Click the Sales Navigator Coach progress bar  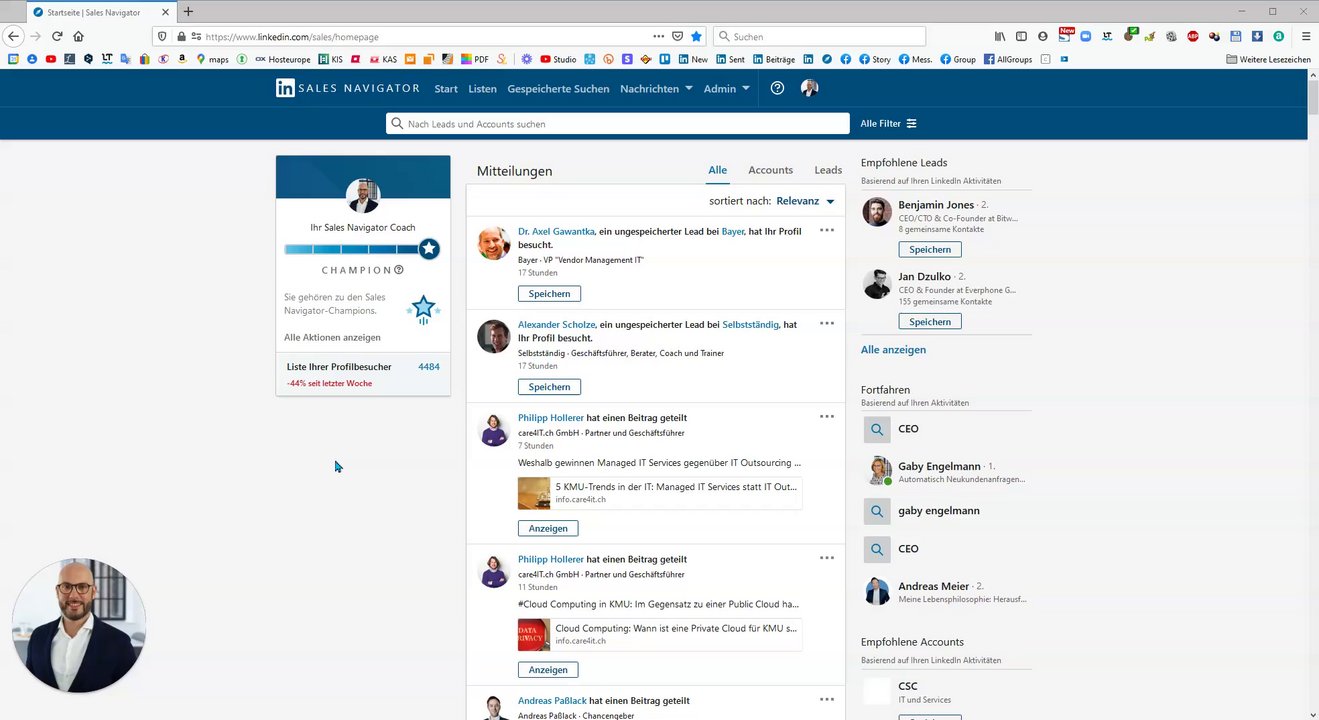point(361,249)
